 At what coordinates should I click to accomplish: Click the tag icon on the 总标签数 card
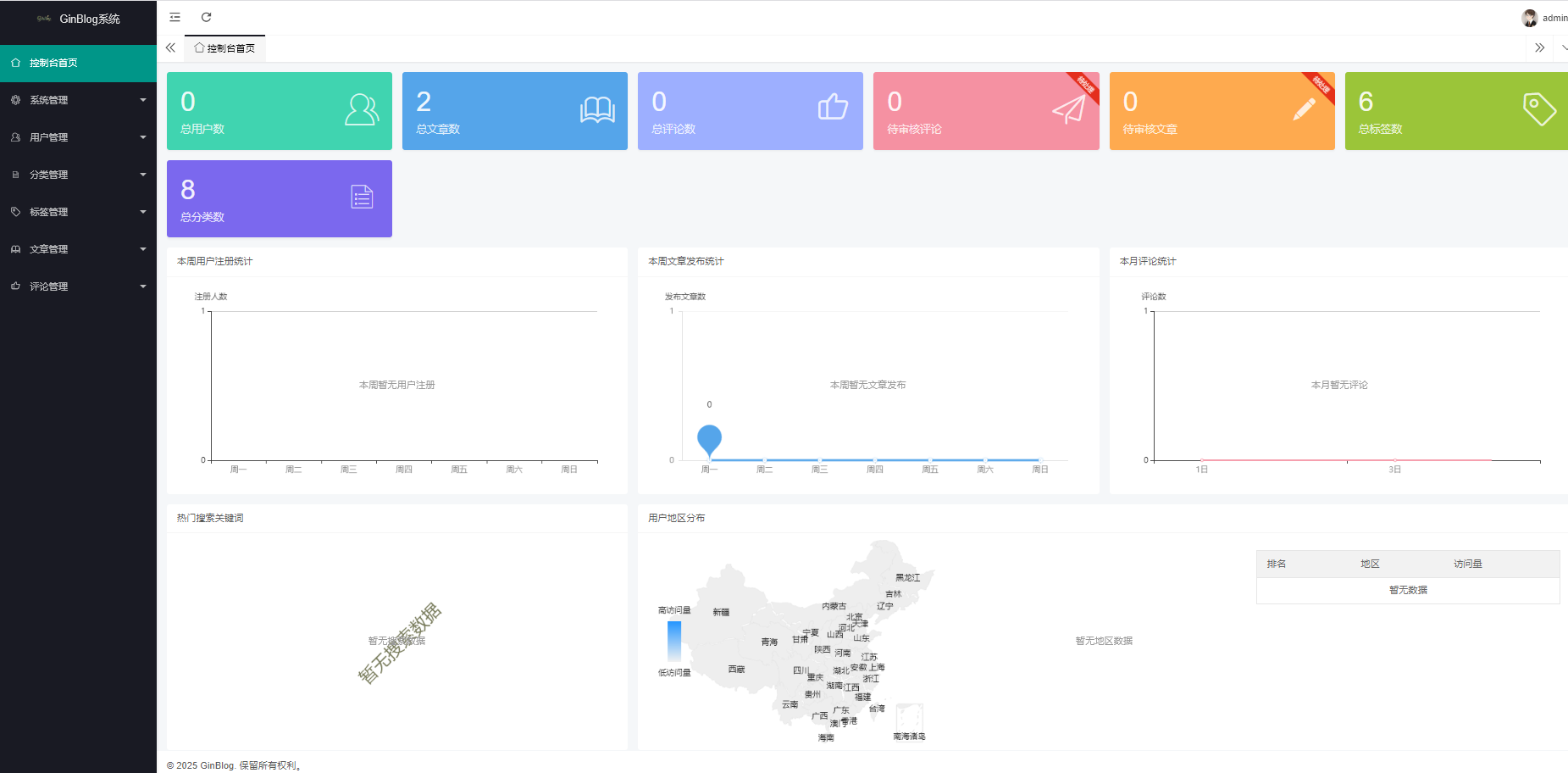click(1539, 109)
